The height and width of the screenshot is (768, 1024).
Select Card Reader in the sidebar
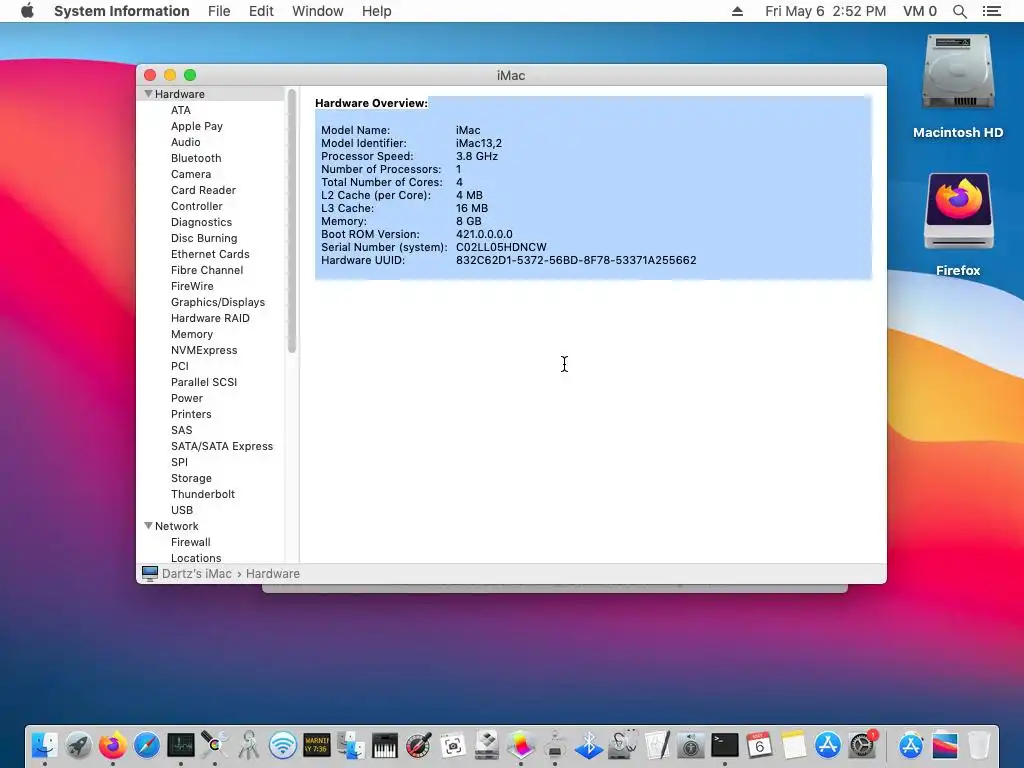click(203, 190)
